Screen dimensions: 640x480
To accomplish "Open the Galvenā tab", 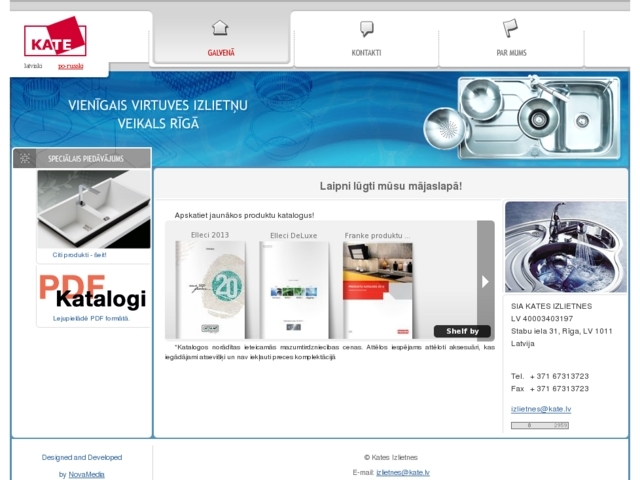I will [x=221, y=52].
